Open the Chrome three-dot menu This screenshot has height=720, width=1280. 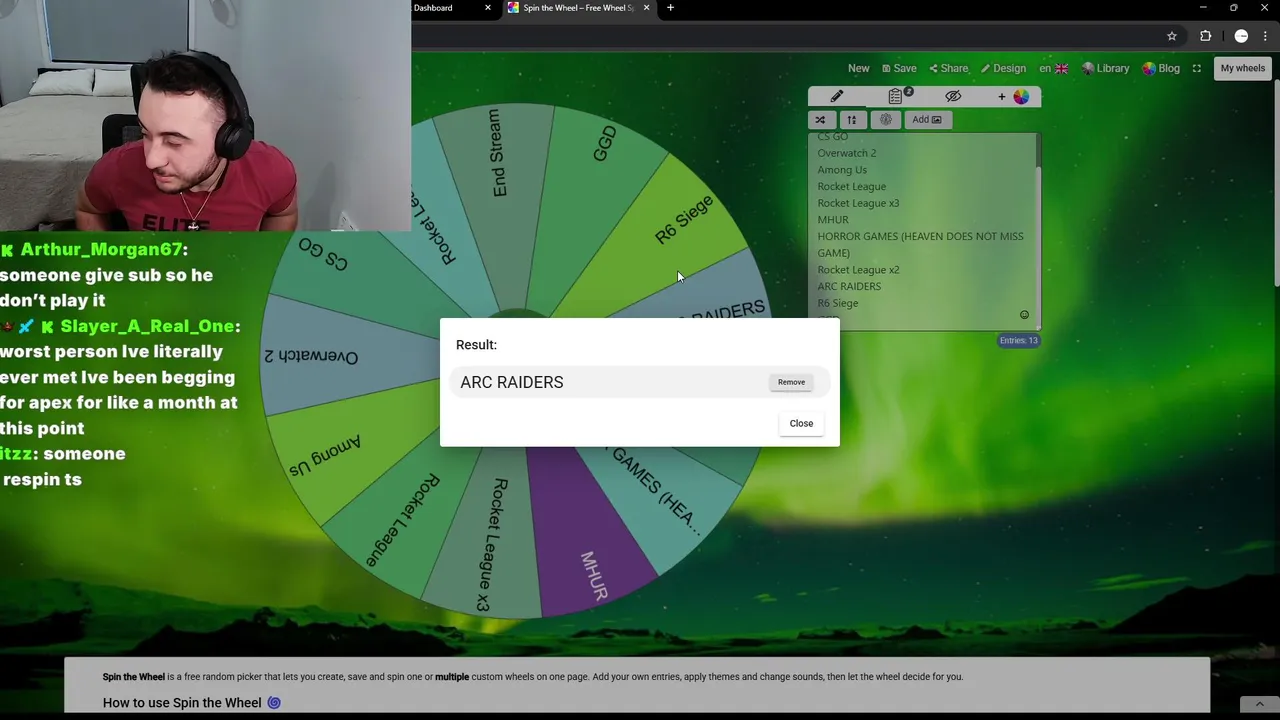[1265, 36]
